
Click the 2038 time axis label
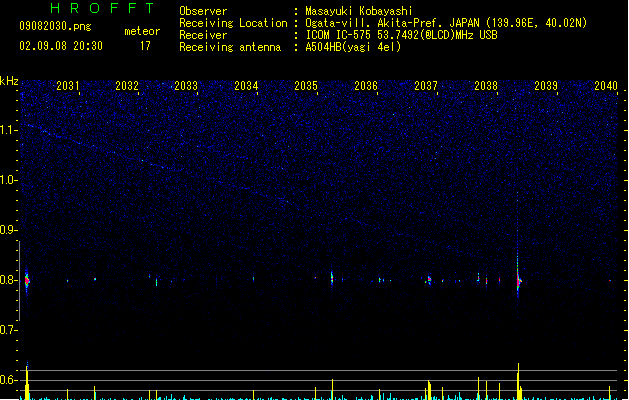pos(486,86)
